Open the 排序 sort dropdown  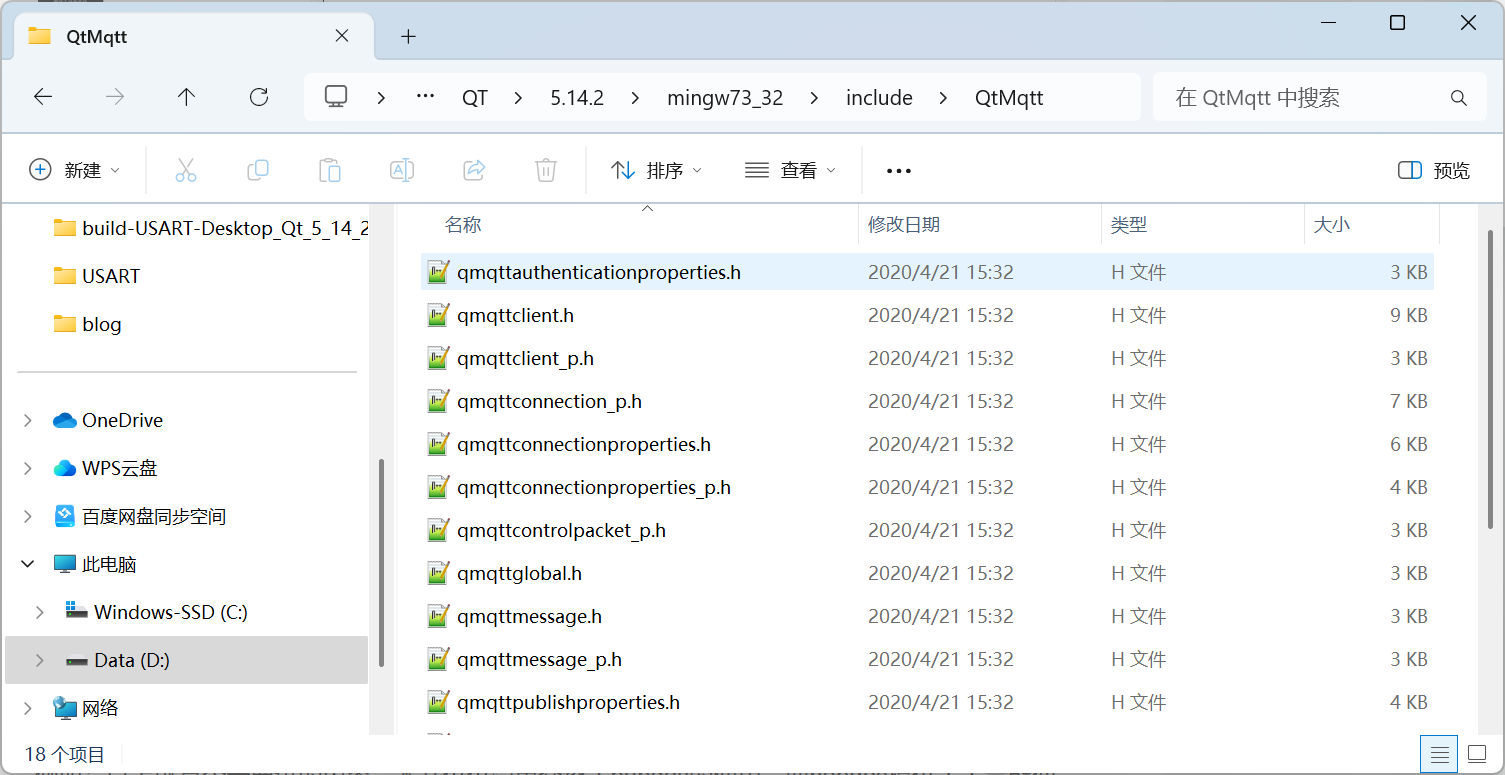[x=656, y=171]
